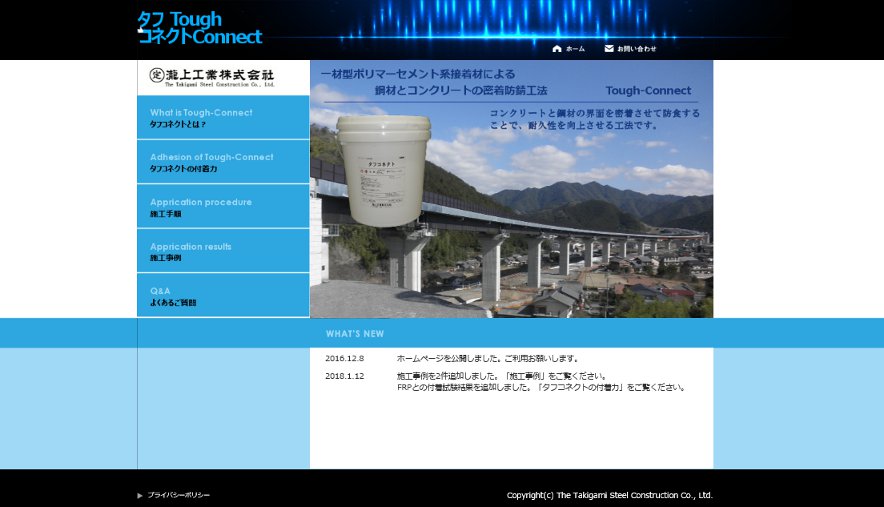
Task: Select the 2018.1.12 news date
Action: click(344, 376)
